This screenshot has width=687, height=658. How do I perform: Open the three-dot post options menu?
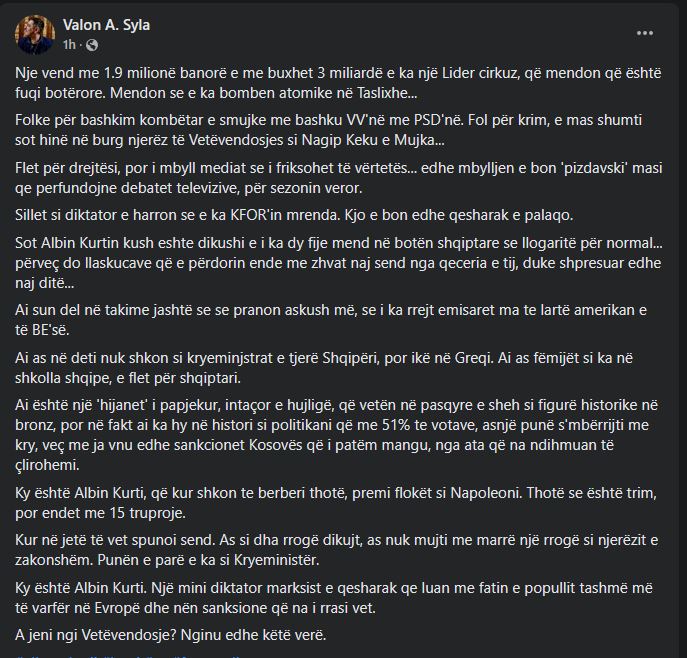click(x=645, y=33)
